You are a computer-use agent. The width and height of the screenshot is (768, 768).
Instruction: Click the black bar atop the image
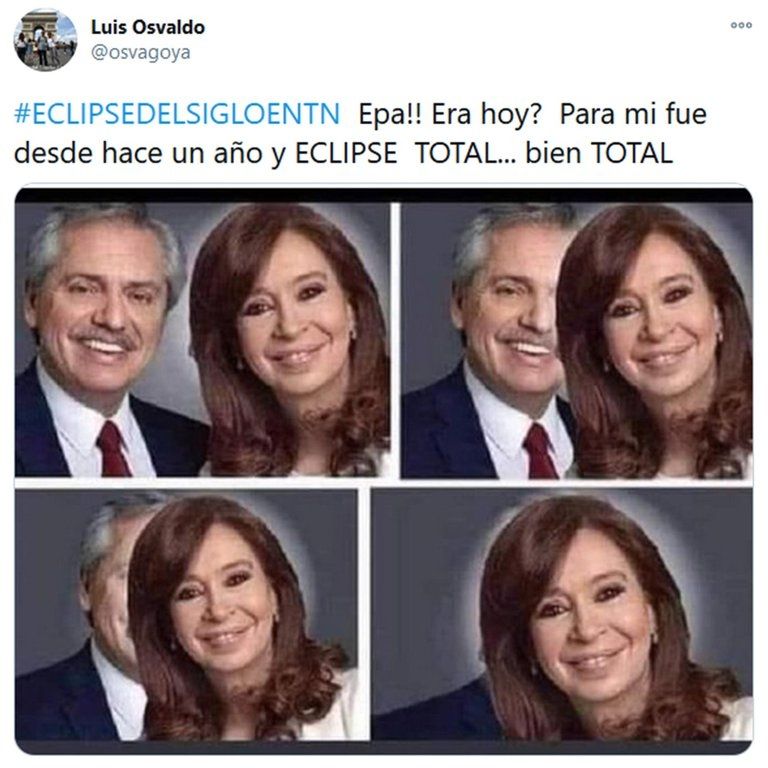pos(384,195)
